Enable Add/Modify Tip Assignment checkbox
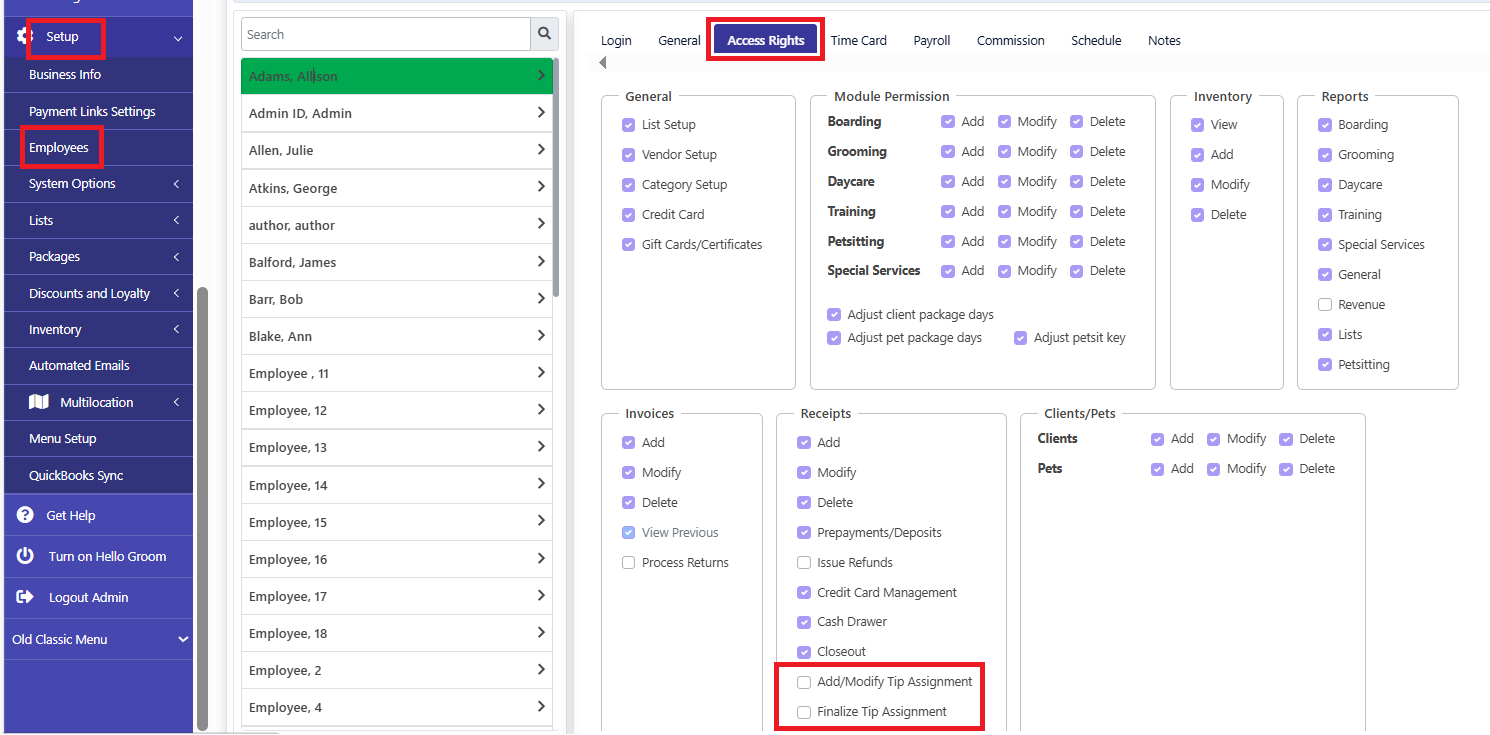1490x735 pixels. (x=804, y=682)
